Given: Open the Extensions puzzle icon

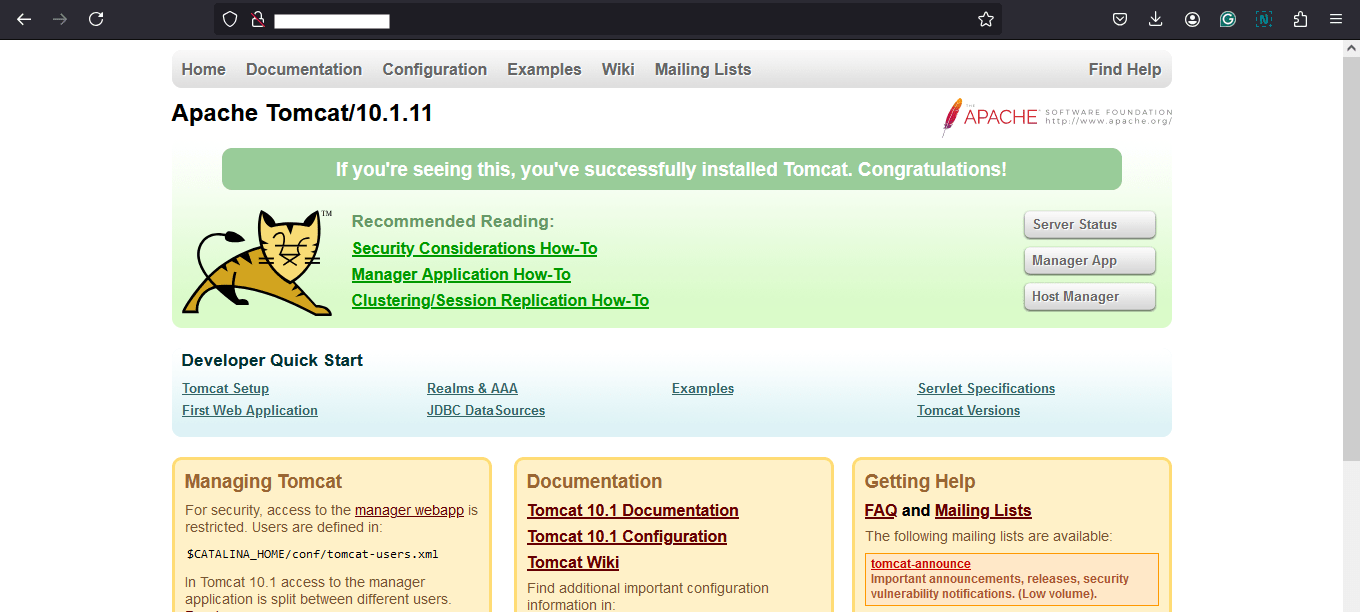Looking at the screenshot, I should click(x=1300, y=19).
